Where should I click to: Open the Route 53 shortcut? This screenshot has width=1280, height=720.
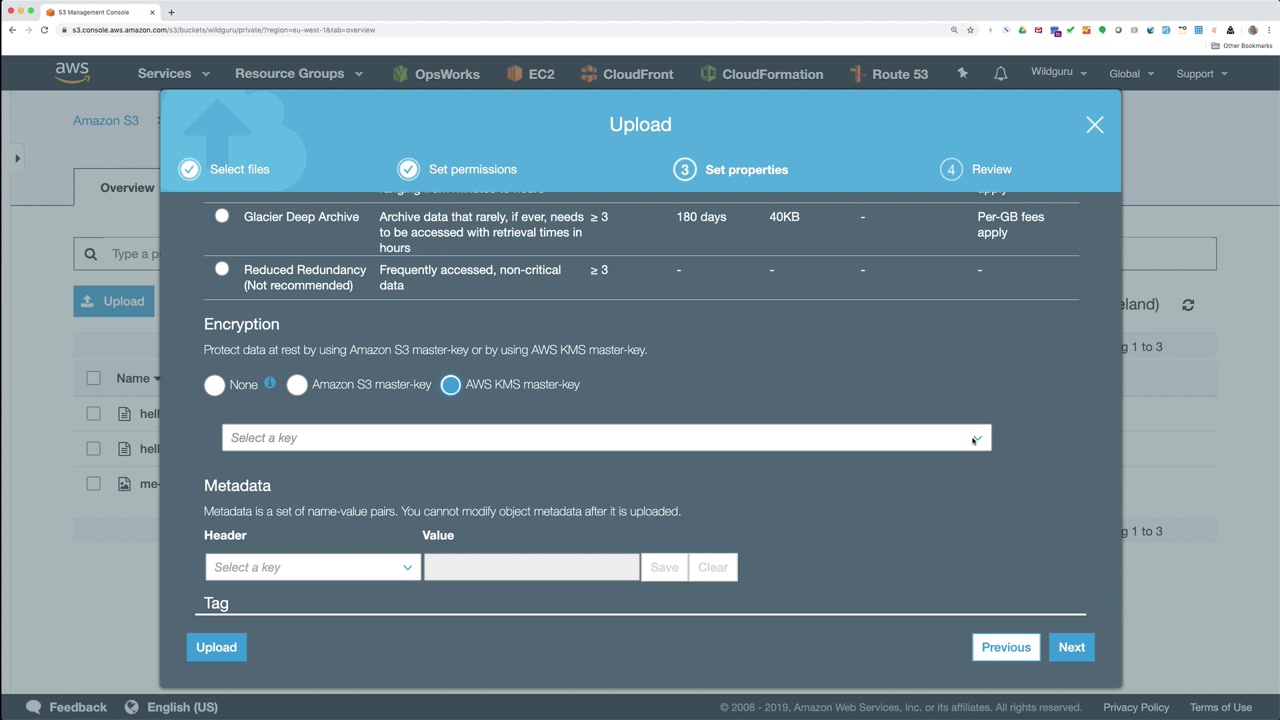tap(889, 74)
